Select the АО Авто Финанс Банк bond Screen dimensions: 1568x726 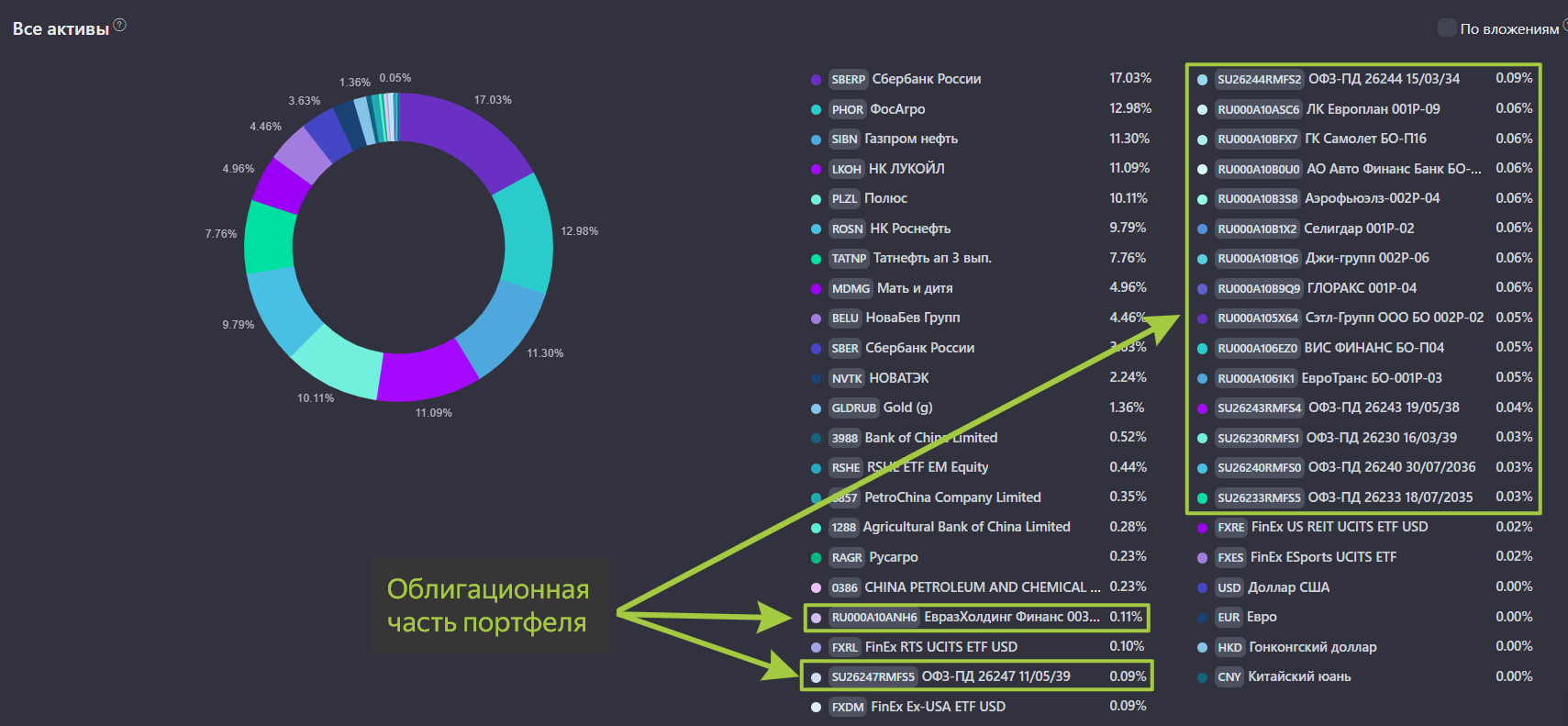click(1364, 169)
